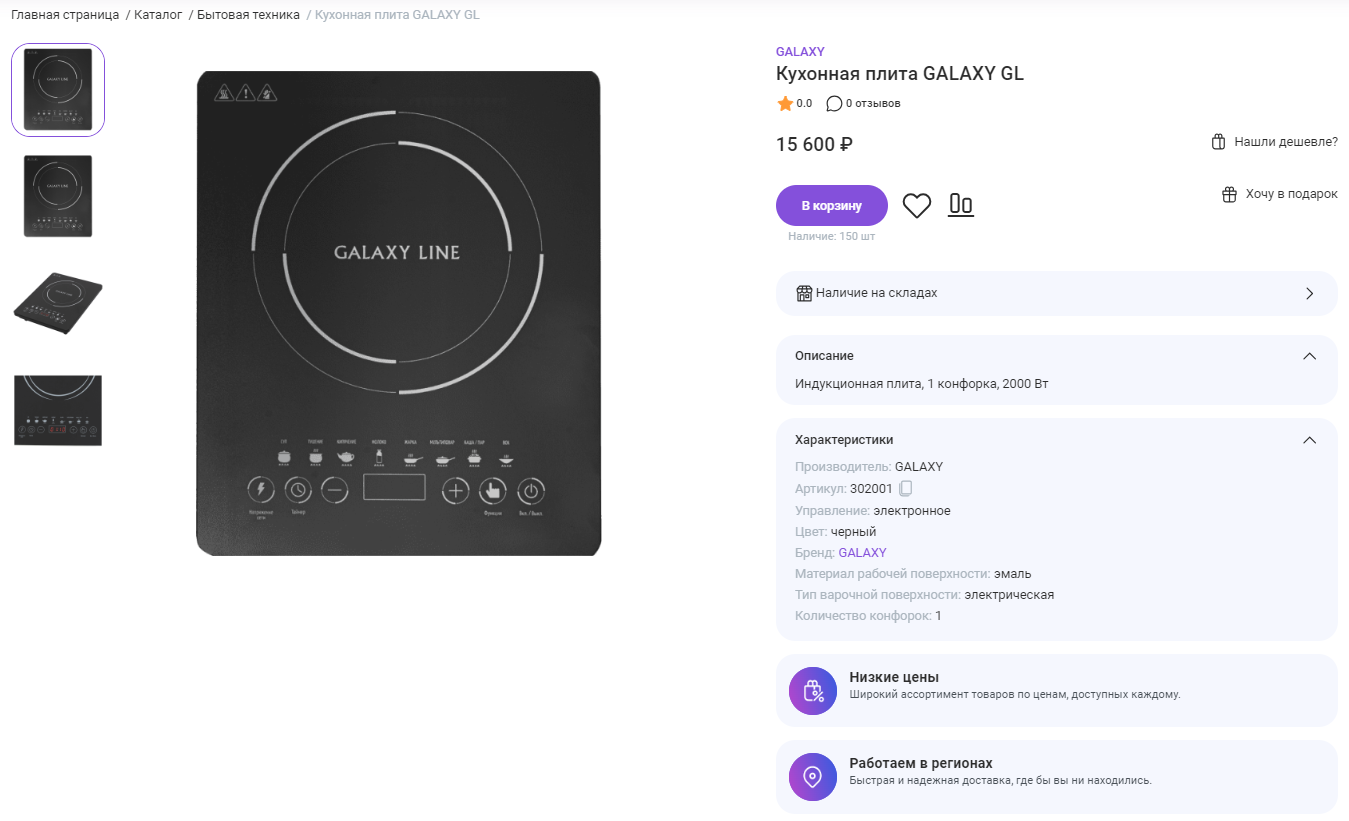Click the Работаем в регионах heading
1349x821 pixels.
coord(921,763)
